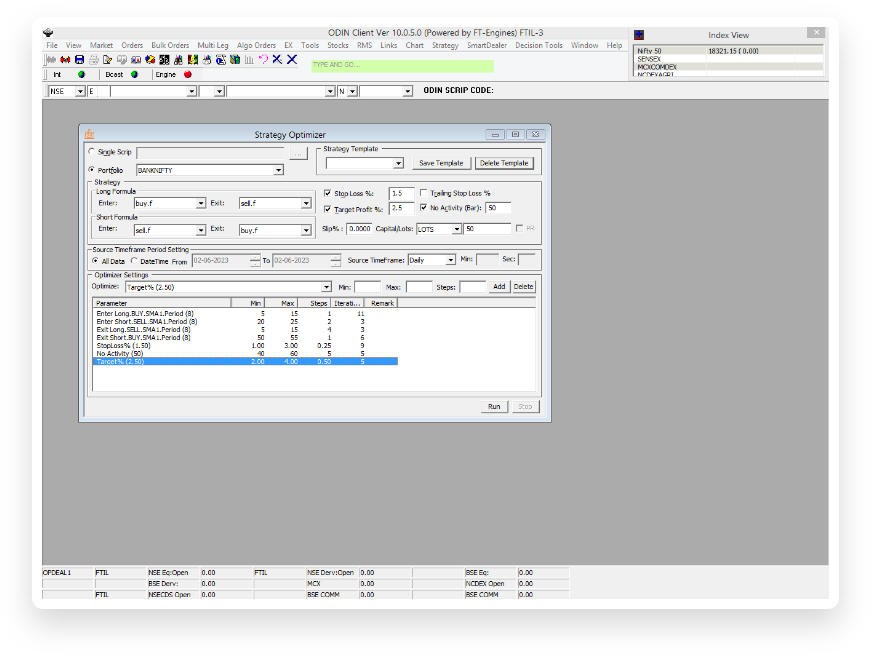Select the Enter Long.BUY.SMA1.Period (8) row
The image size is (871, 657).
pos(244,313)
